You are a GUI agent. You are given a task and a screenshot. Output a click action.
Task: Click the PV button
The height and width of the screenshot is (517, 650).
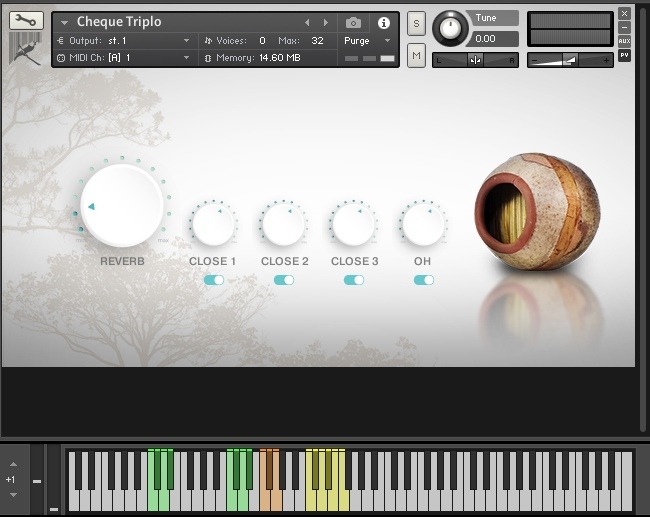tap(624, 55)
